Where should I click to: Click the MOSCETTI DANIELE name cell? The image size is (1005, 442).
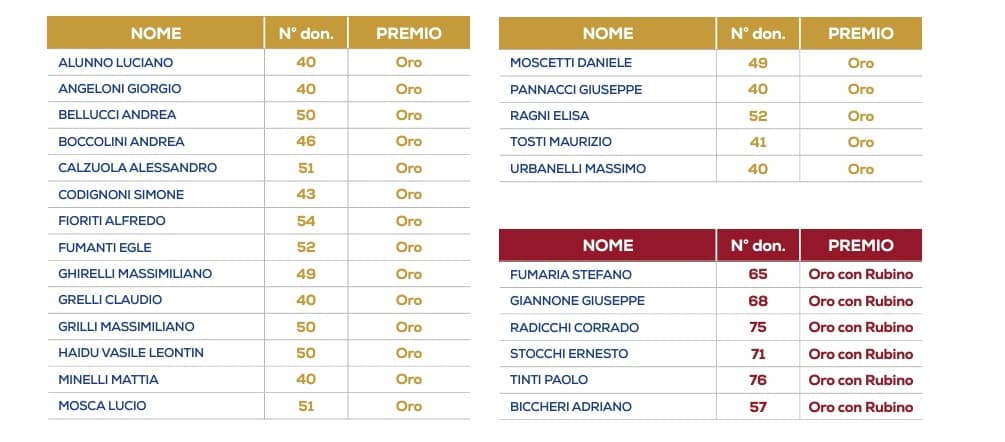click(570, 63)
